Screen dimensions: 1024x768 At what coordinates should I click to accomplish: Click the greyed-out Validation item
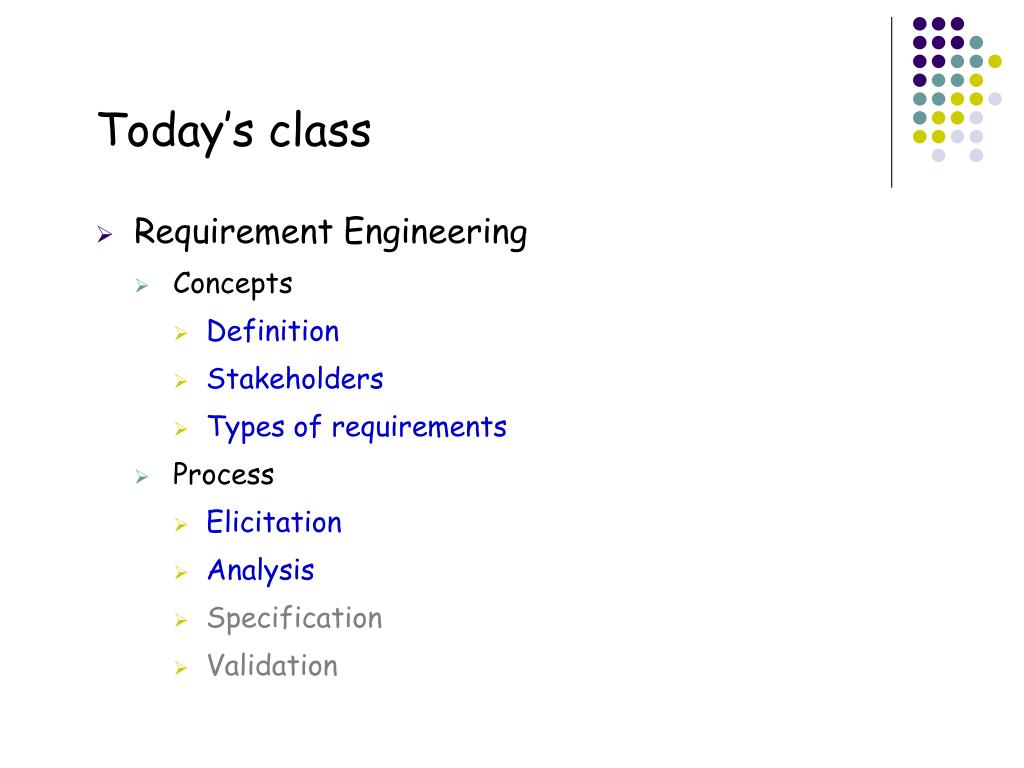click(x=272, y=666)
